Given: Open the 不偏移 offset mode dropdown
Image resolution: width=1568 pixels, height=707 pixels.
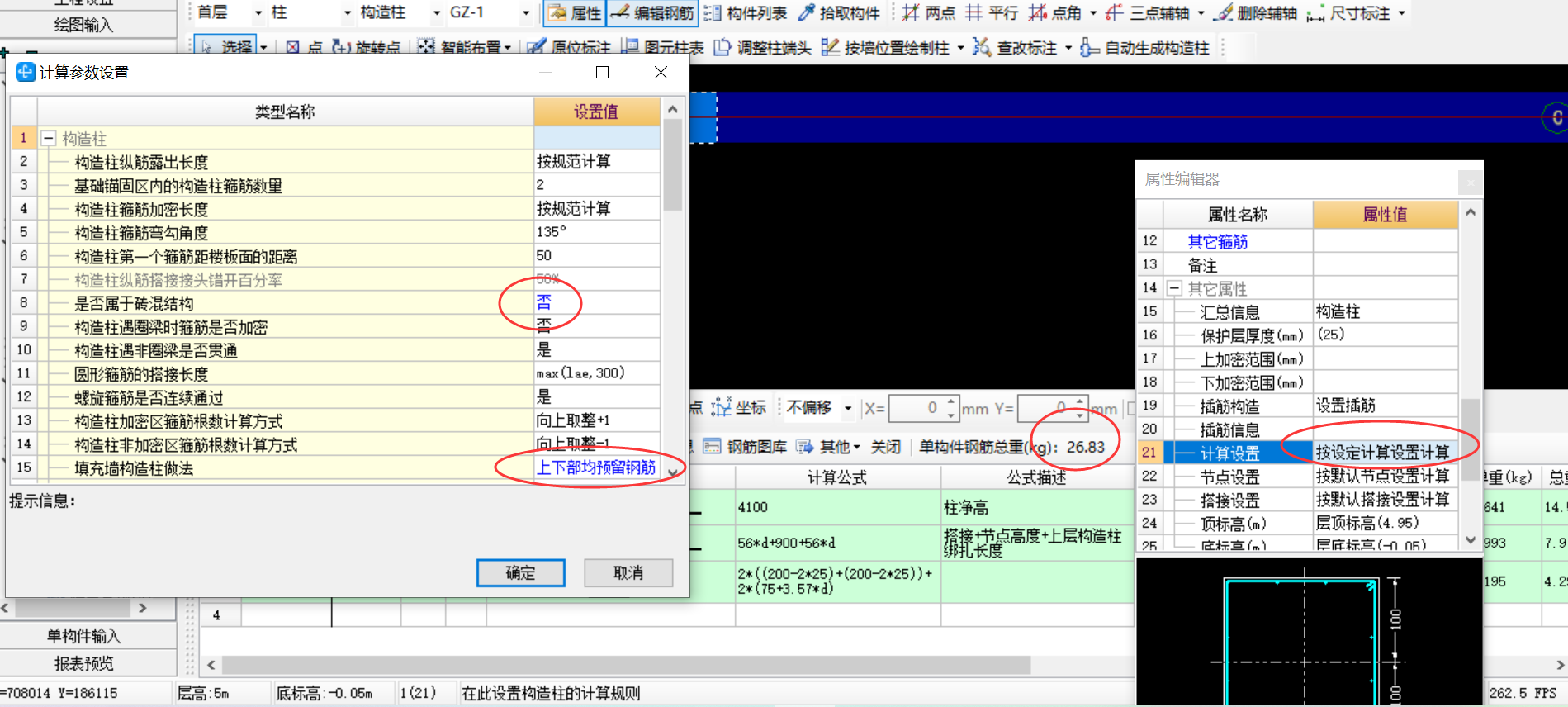Looking at the screenshot, I should tap(847, 408).
